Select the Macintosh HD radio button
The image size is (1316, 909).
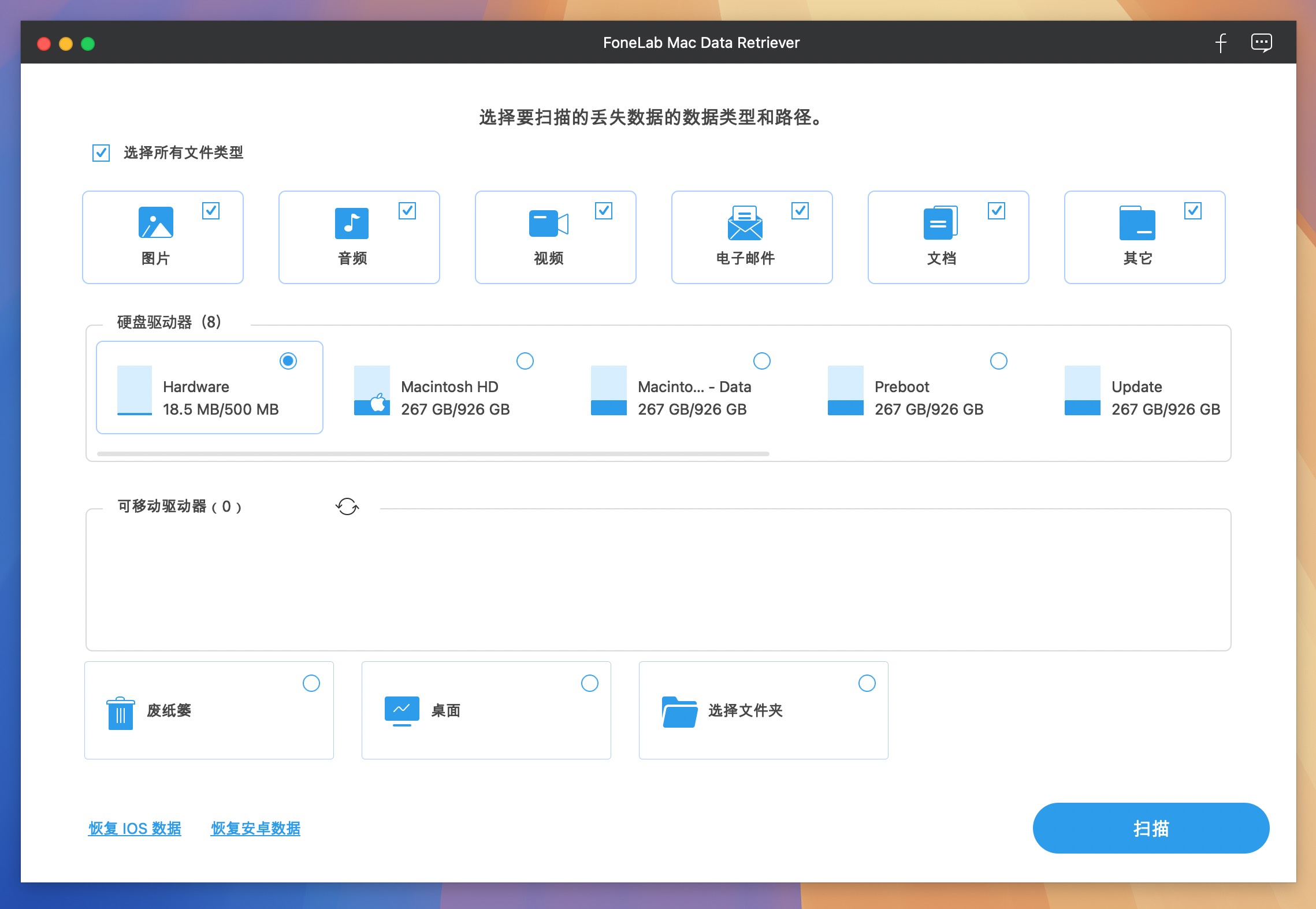(x=525, y=361)
